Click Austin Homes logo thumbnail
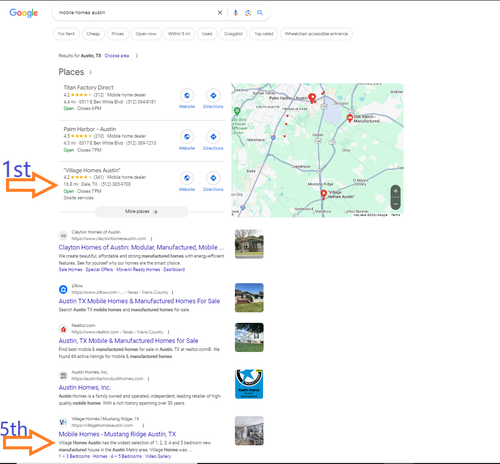 coord(249,384)
